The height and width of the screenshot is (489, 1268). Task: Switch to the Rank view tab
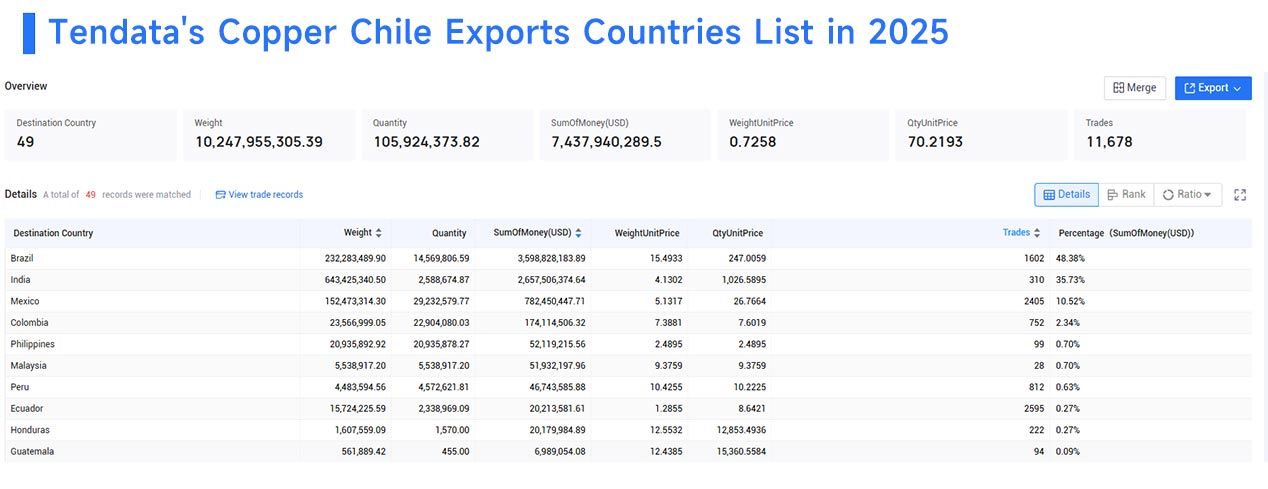pyautogui.click(x=1126, y=194)
